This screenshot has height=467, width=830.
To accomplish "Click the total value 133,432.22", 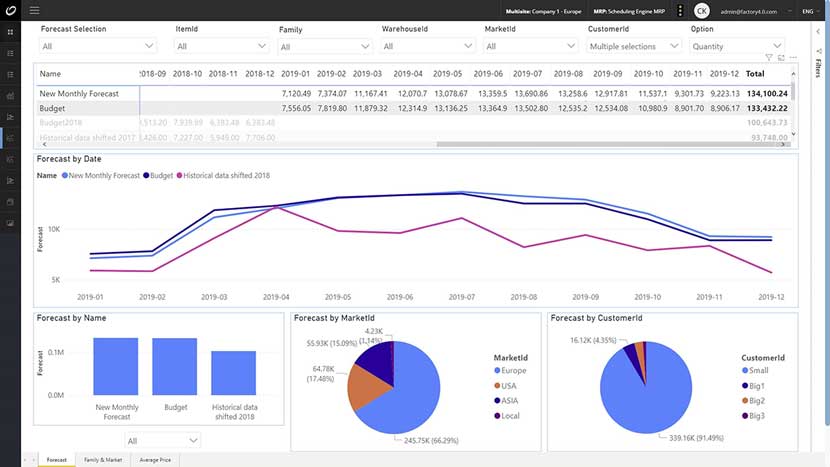I will click(767, 108).
